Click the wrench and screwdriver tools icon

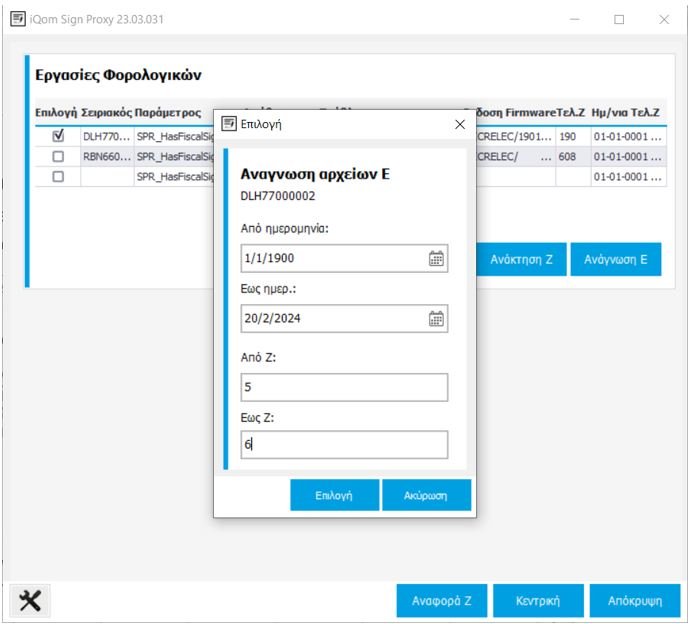tap(31, 599)
